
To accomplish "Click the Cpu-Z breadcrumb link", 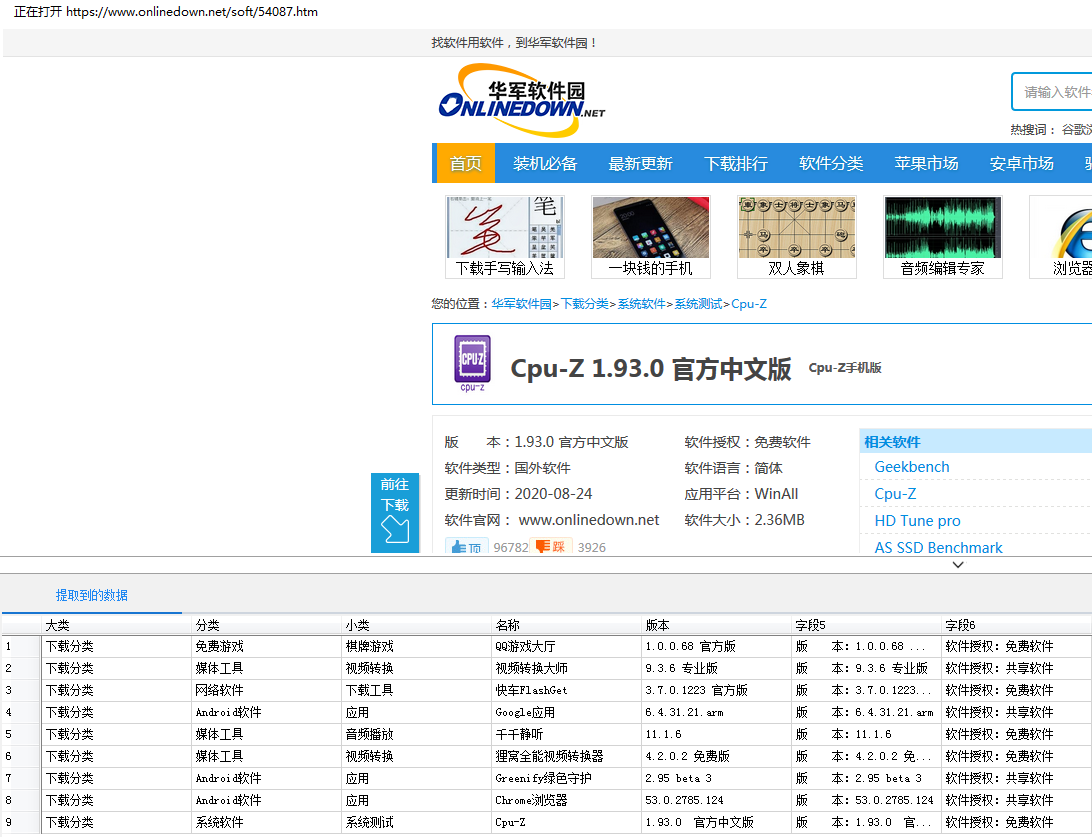I will 749,304.
